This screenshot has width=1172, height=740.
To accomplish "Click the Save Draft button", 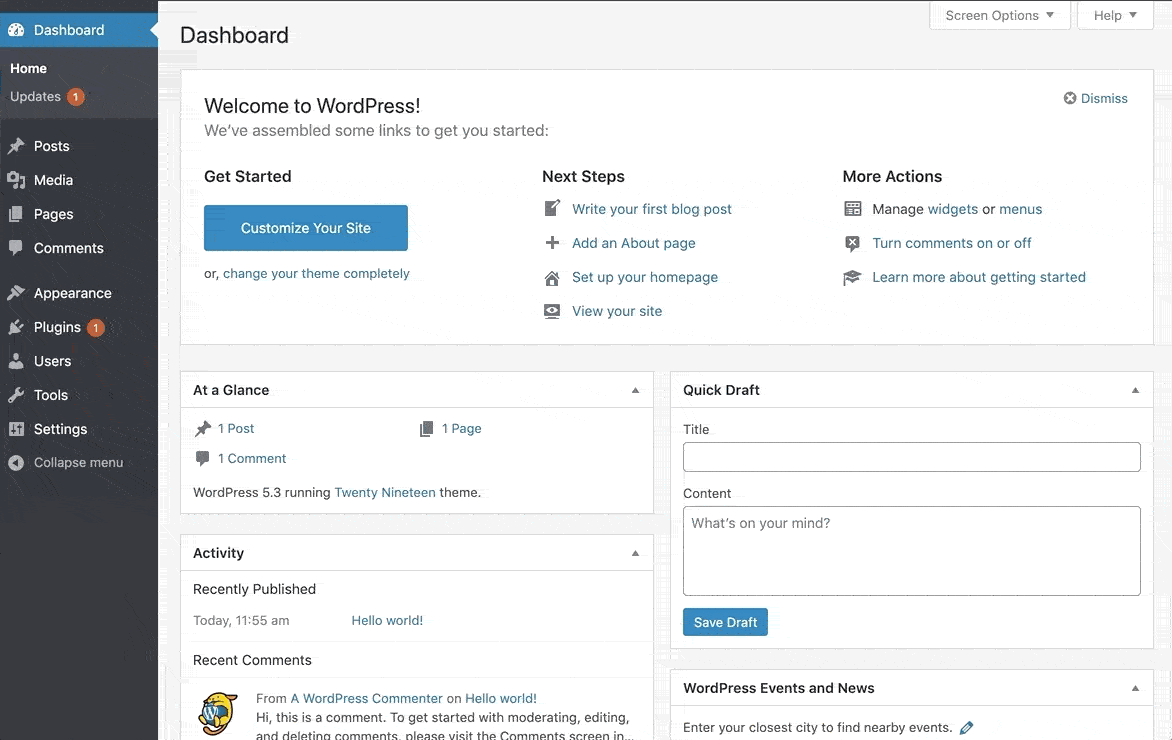I will 725,622.
